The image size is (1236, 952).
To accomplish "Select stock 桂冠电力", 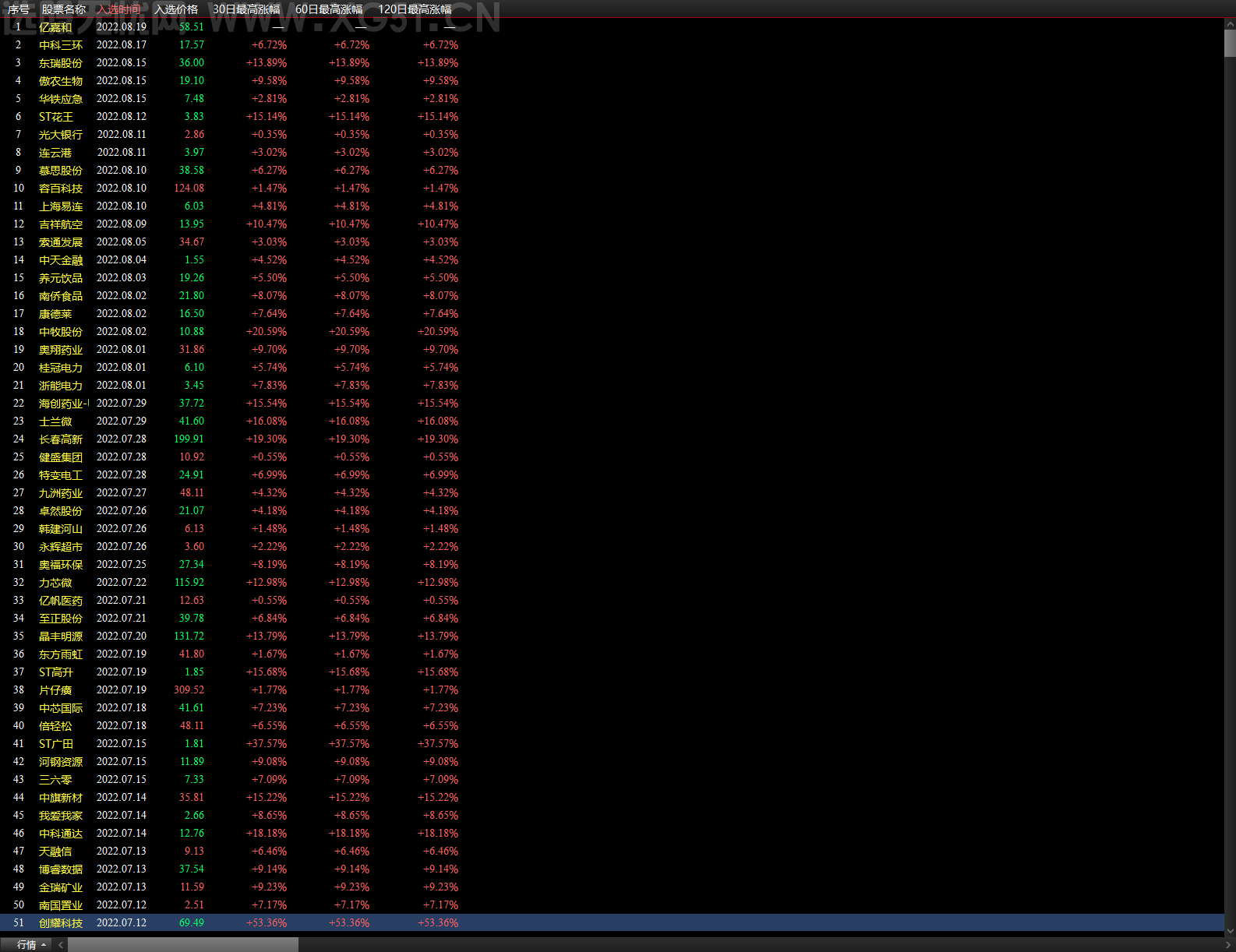I will pos(61,368).
